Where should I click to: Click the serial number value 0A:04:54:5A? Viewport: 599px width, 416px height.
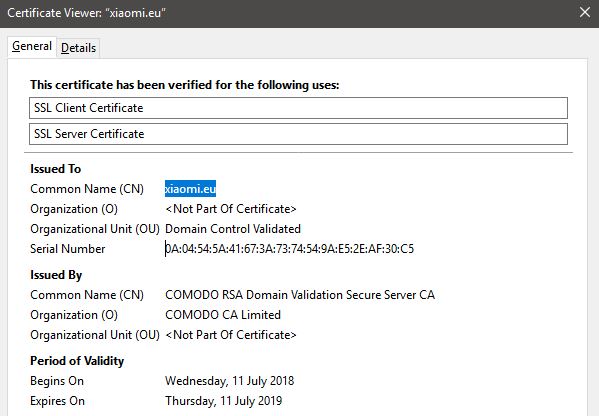pos(290,249)
